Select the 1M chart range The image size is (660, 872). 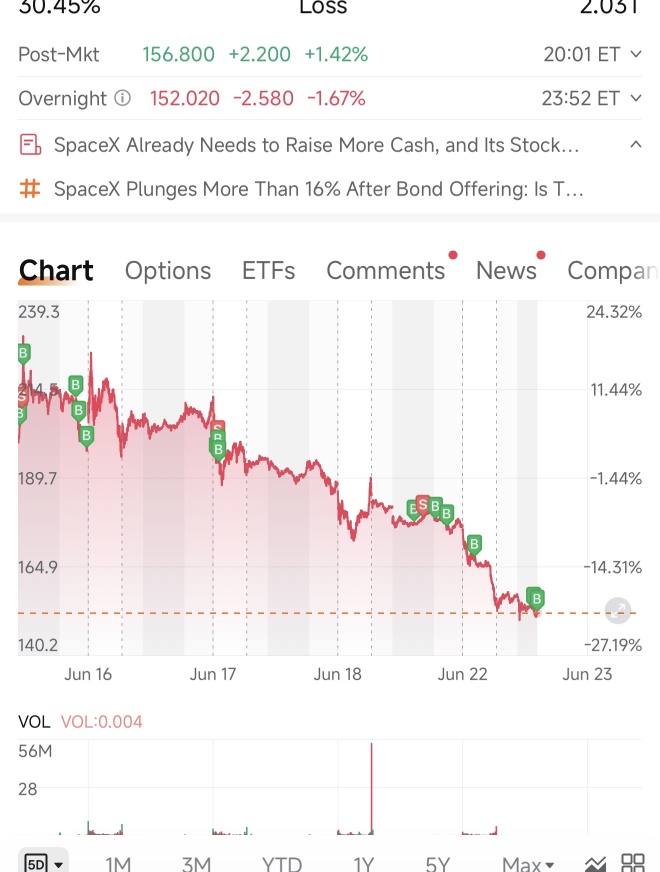(x=118, y=864)
